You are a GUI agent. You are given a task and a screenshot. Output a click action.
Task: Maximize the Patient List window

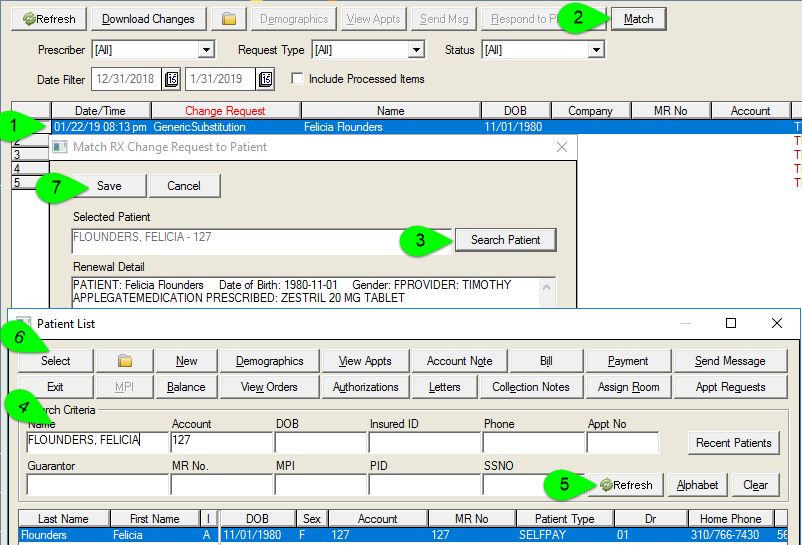click(x=731, y=323)
